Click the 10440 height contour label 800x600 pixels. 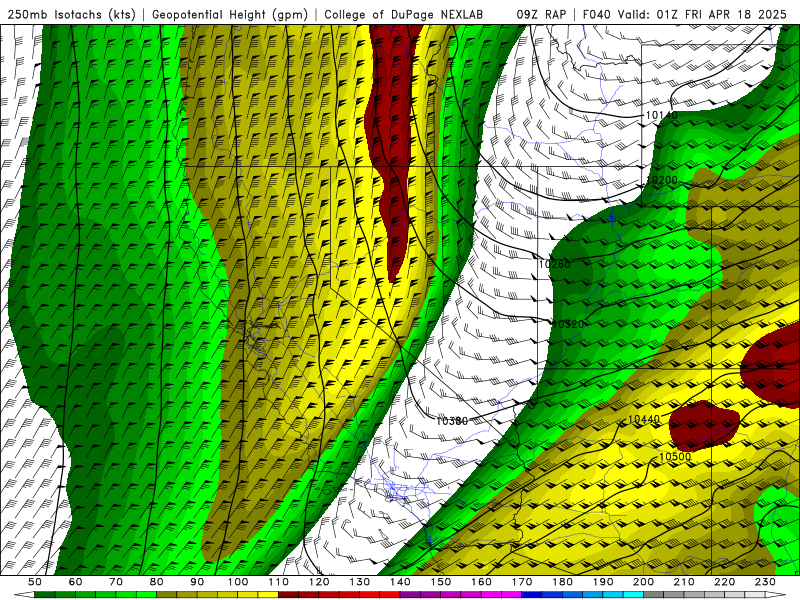(643, 419)
